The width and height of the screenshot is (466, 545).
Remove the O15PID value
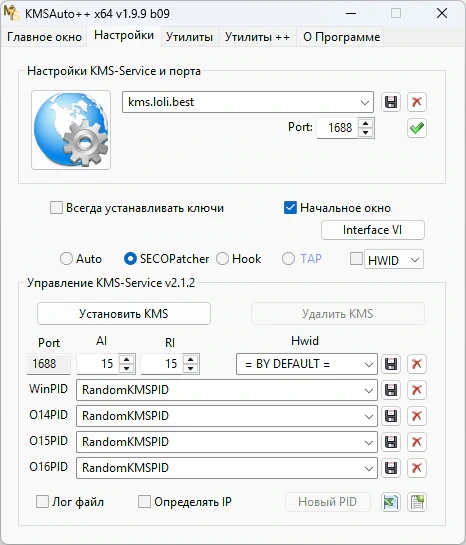point(417,442)
